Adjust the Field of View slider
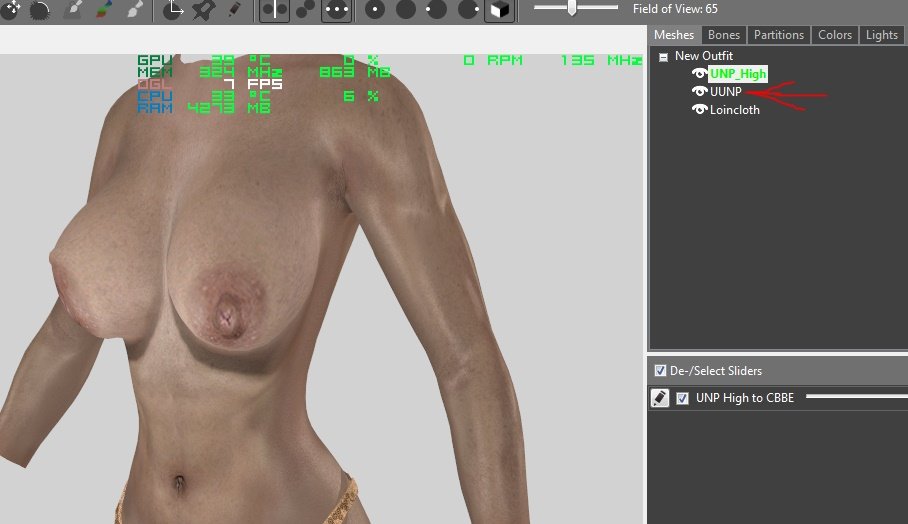Screen dimensions: 908x524 pyautogui.click(x=576, y=8)
